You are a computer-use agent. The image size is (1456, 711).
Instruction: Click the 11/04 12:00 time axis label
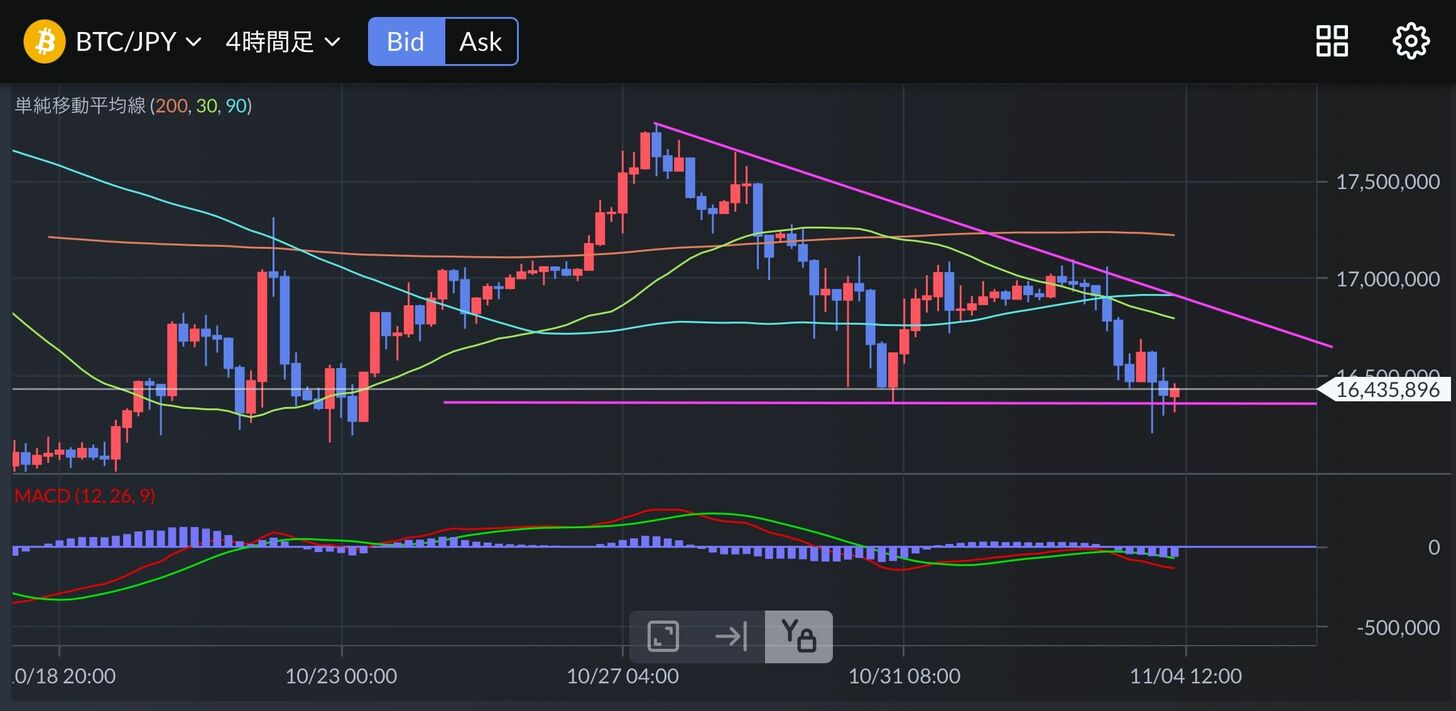(x=1186, y=676)
